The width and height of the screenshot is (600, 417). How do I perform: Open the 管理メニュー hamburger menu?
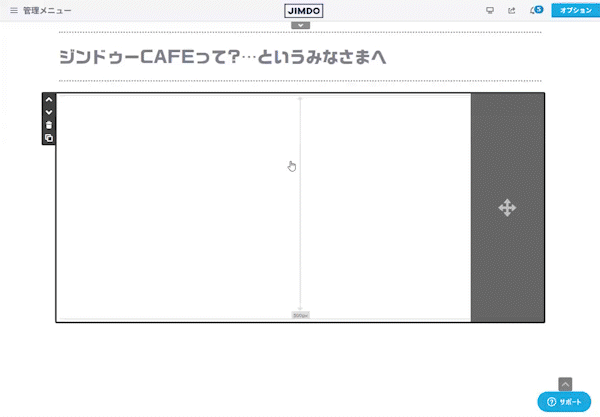(x=14, y=10)
